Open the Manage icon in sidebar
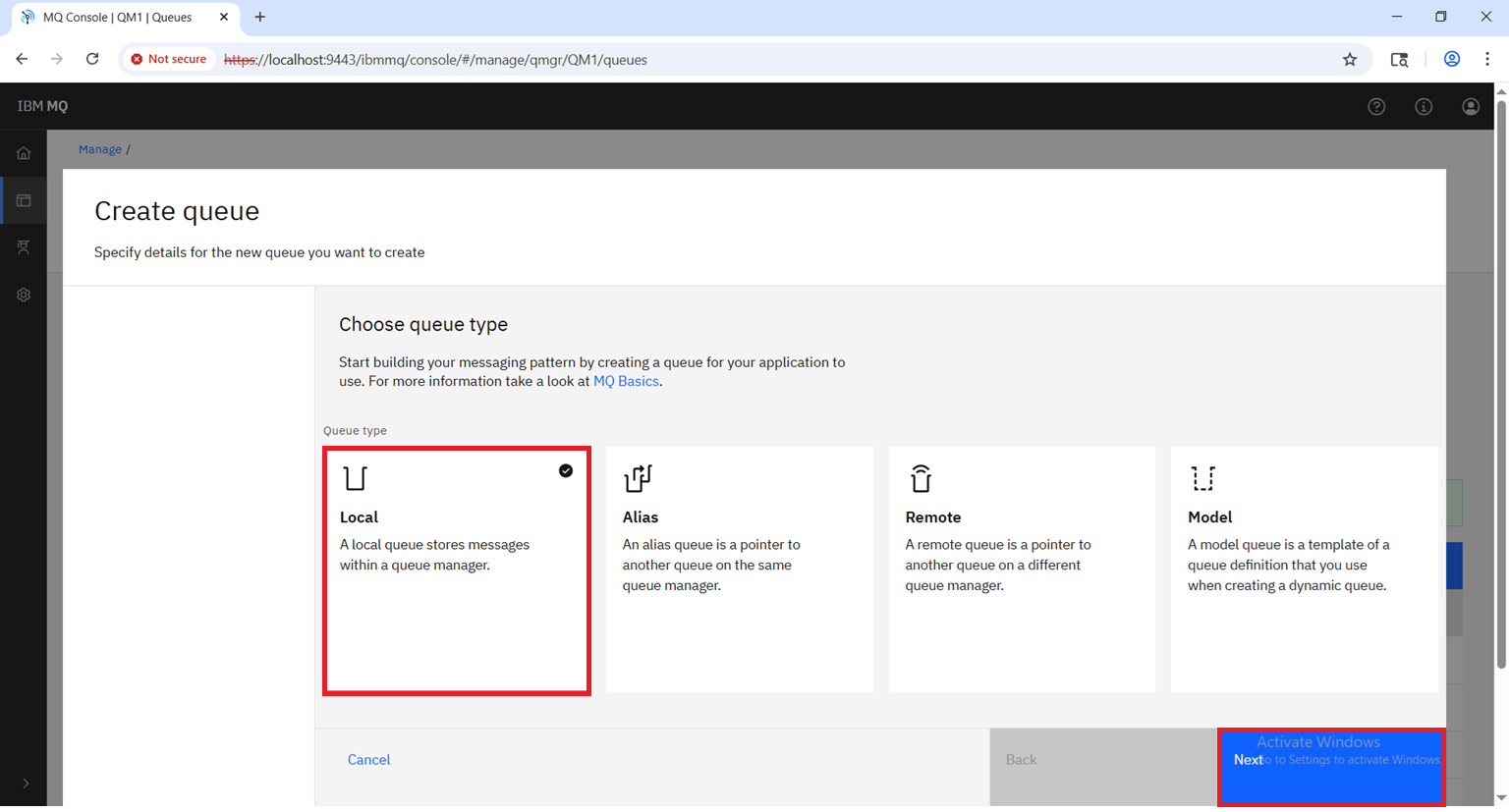 (x=24, y=200)
